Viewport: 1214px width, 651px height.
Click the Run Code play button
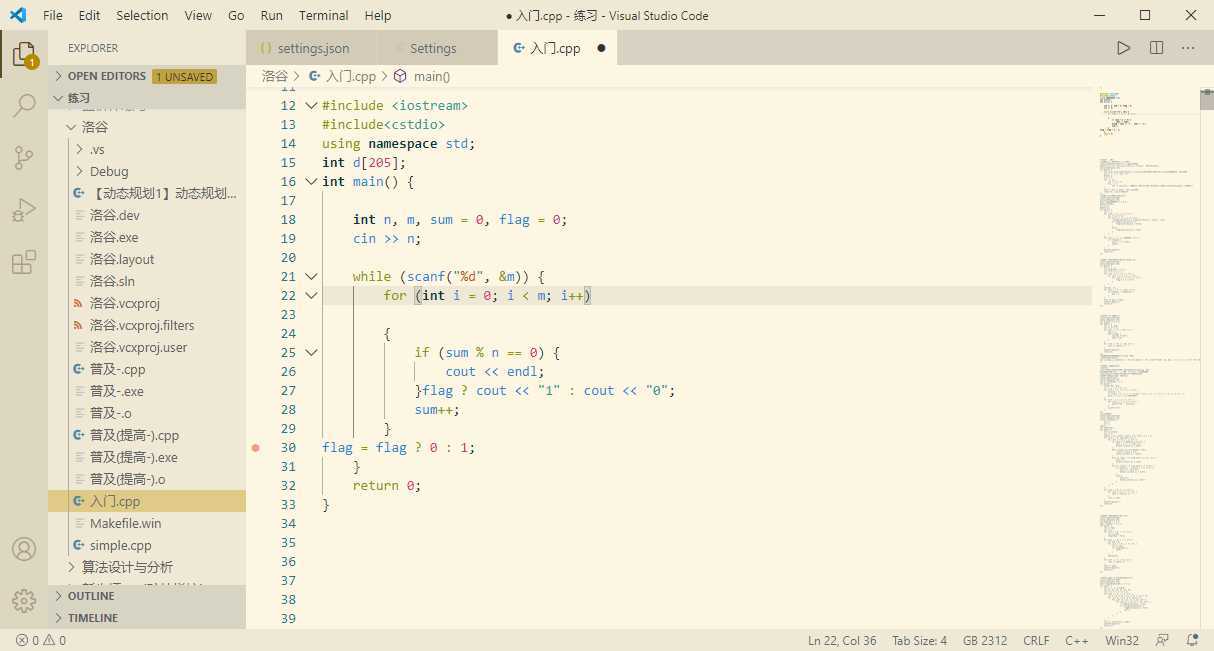coord(1124,48)
